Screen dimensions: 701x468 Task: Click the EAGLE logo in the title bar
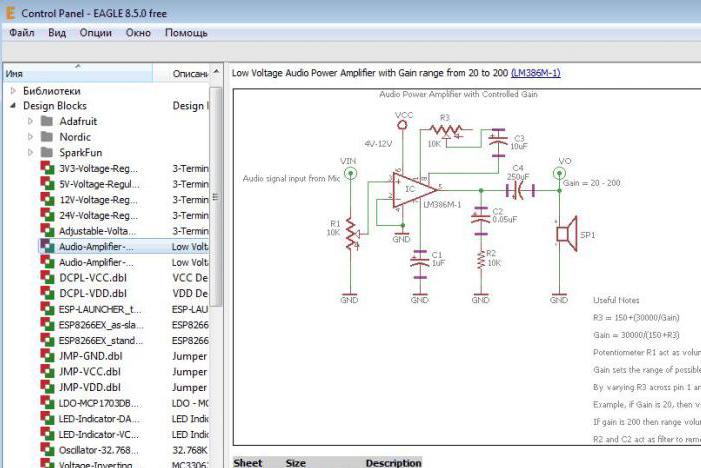(x=10, y=13)
